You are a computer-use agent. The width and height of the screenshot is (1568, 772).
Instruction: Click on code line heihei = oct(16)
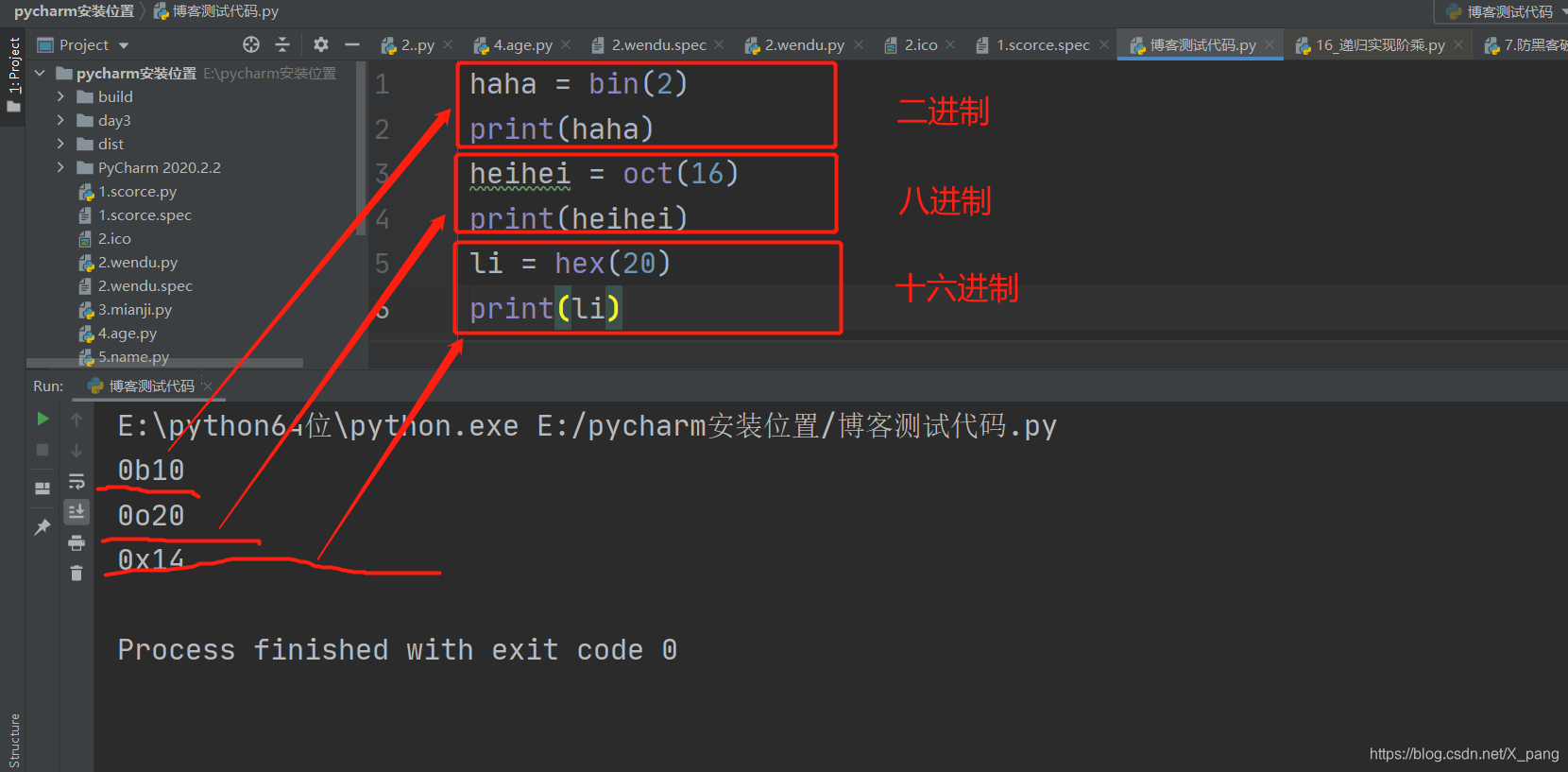click(604, 174)
